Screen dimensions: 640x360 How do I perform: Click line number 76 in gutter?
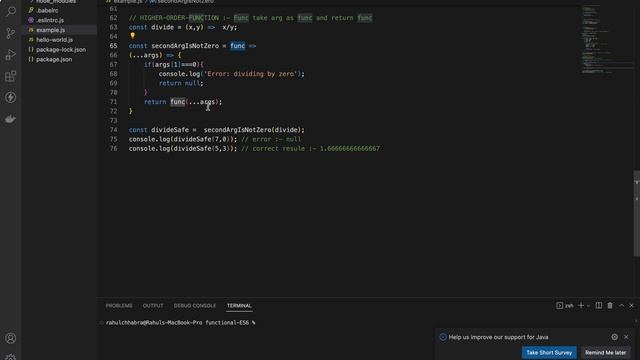[x=113, y=149]
